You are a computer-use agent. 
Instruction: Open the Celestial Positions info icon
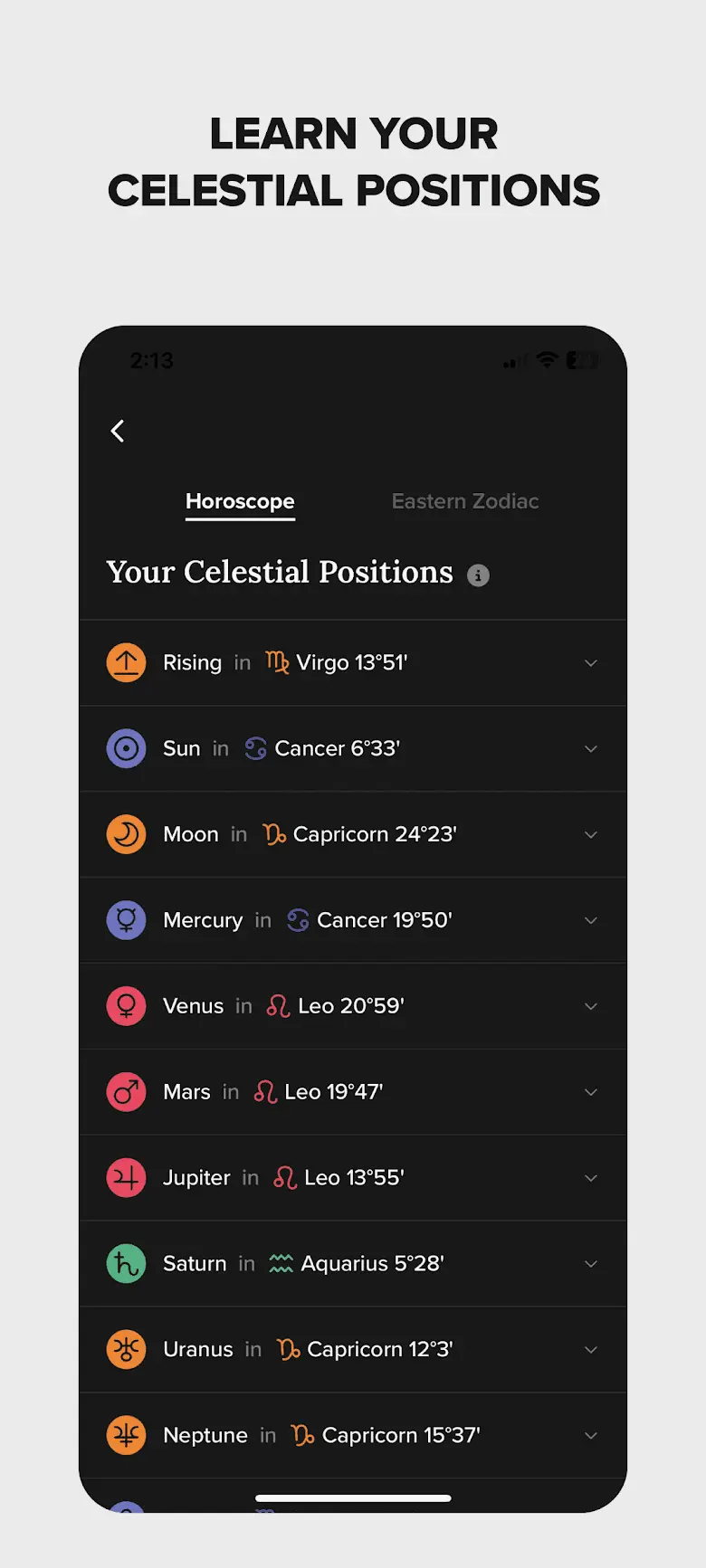point(478,575)
